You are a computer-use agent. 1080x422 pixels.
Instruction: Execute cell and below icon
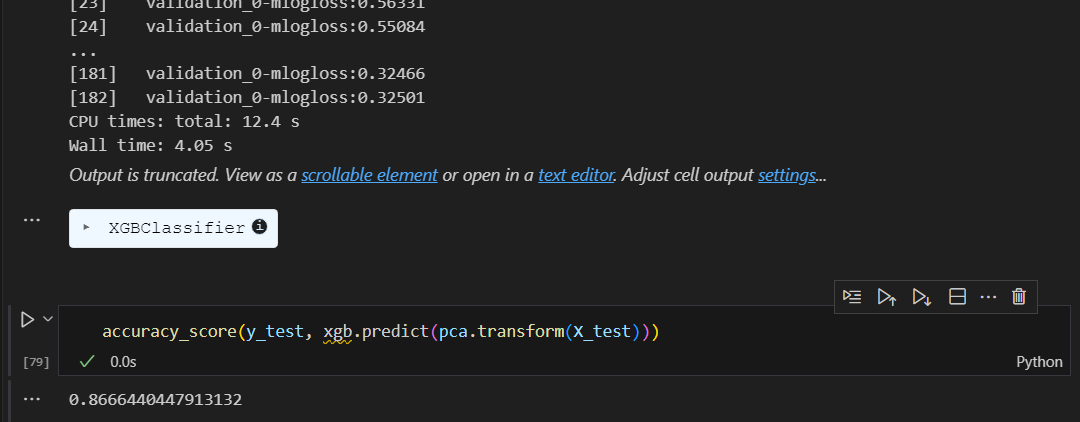pos(922,297)
